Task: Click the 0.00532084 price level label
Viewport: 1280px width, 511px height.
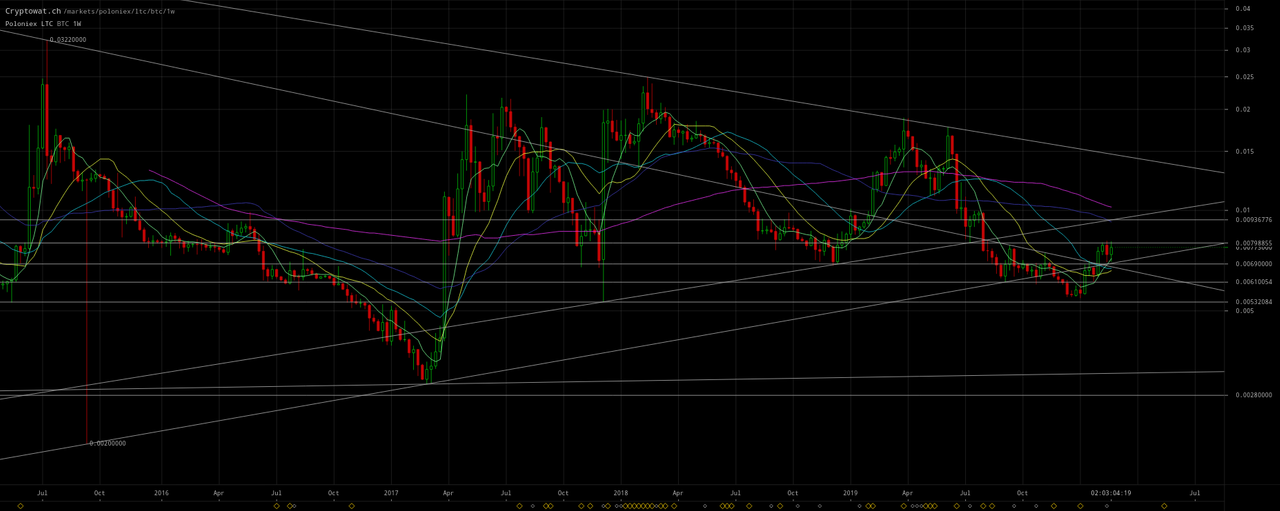Action: (1252, 302)
